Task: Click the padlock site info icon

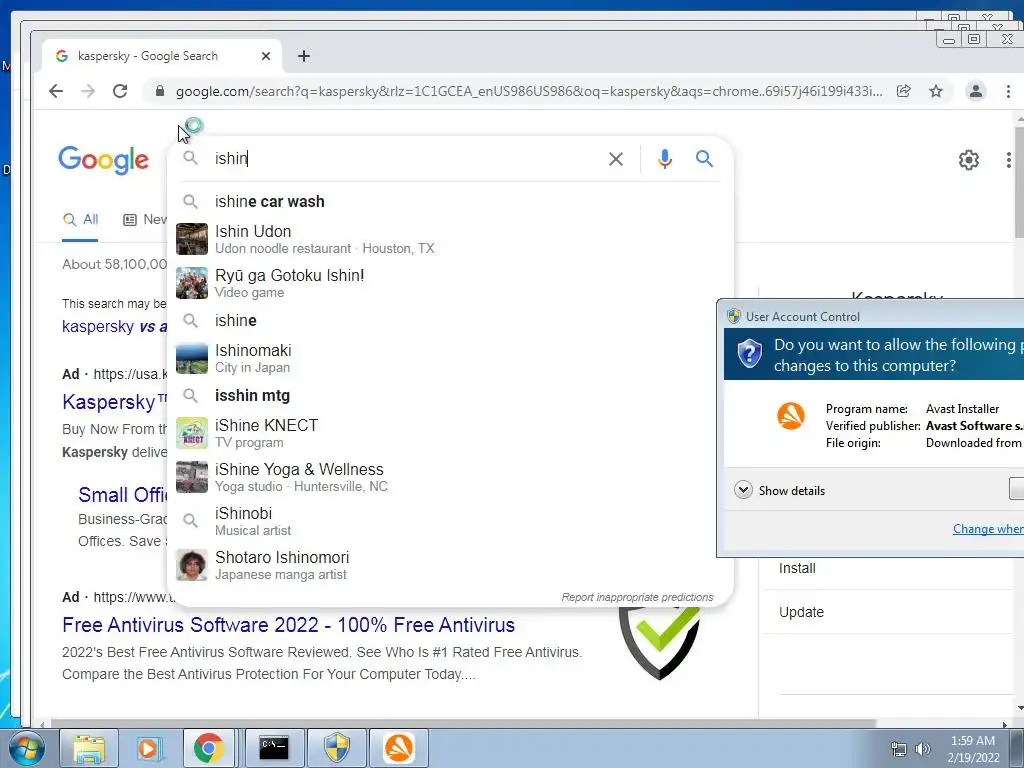Action: tap(160, 91)
